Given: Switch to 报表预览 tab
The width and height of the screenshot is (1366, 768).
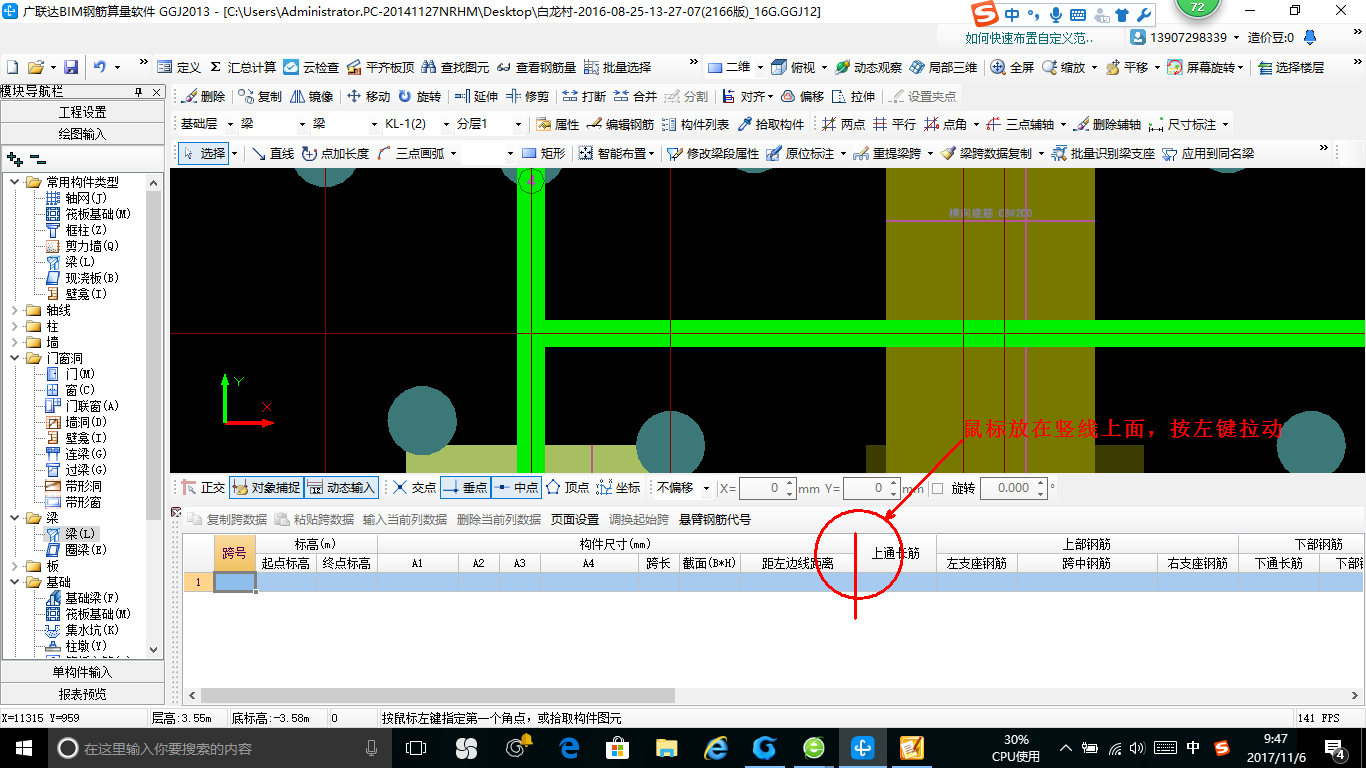Looking at the screenshot, I should [x=82, y=693].
